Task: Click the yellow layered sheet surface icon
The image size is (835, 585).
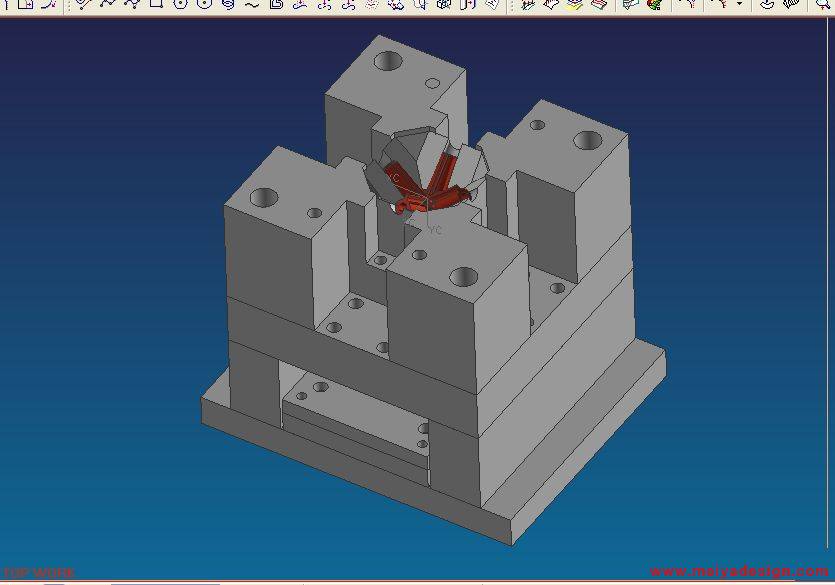Action: tap(575, 5)
